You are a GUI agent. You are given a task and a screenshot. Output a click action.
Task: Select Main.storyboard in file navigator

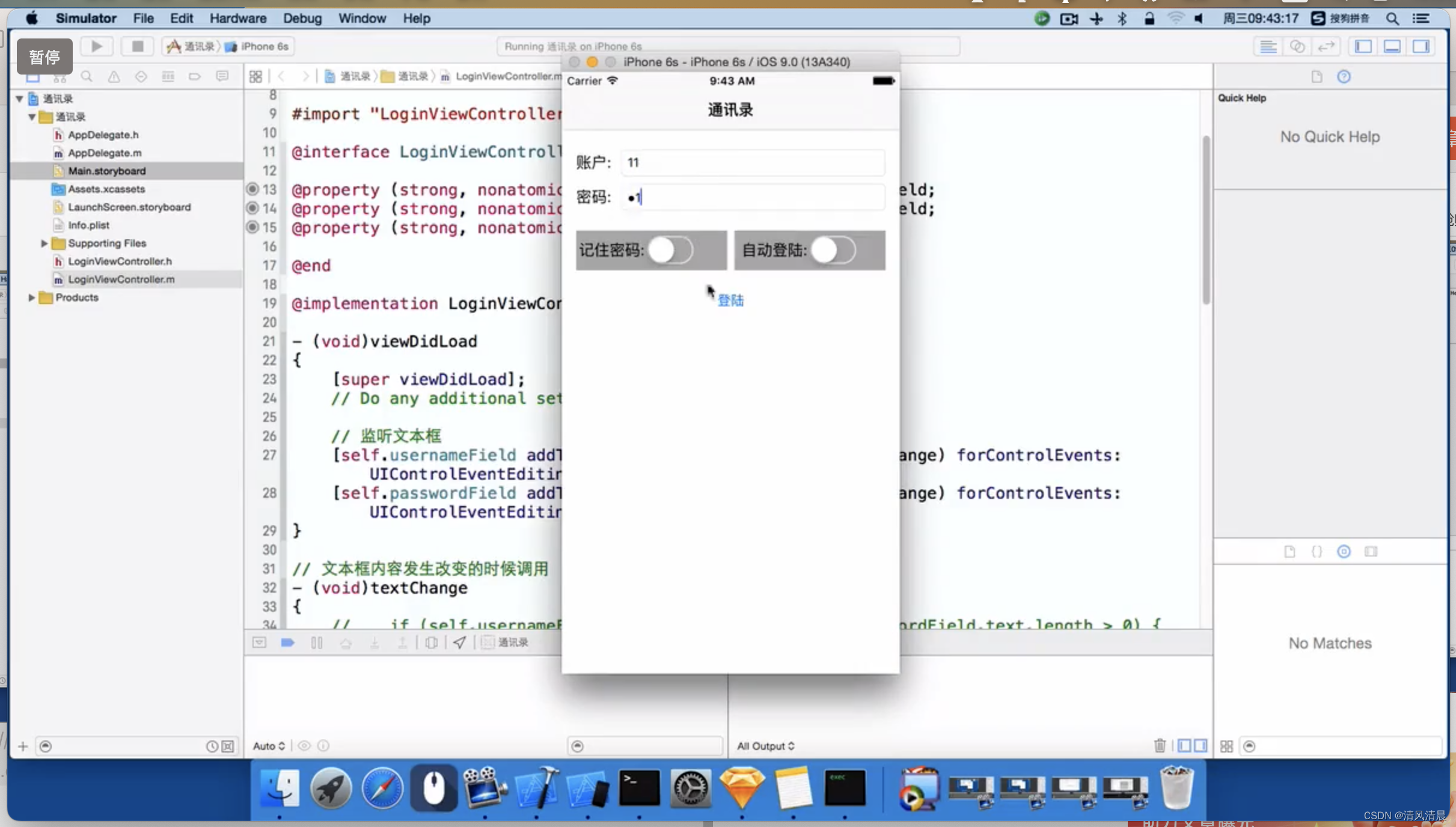click(x=106, y=170)
